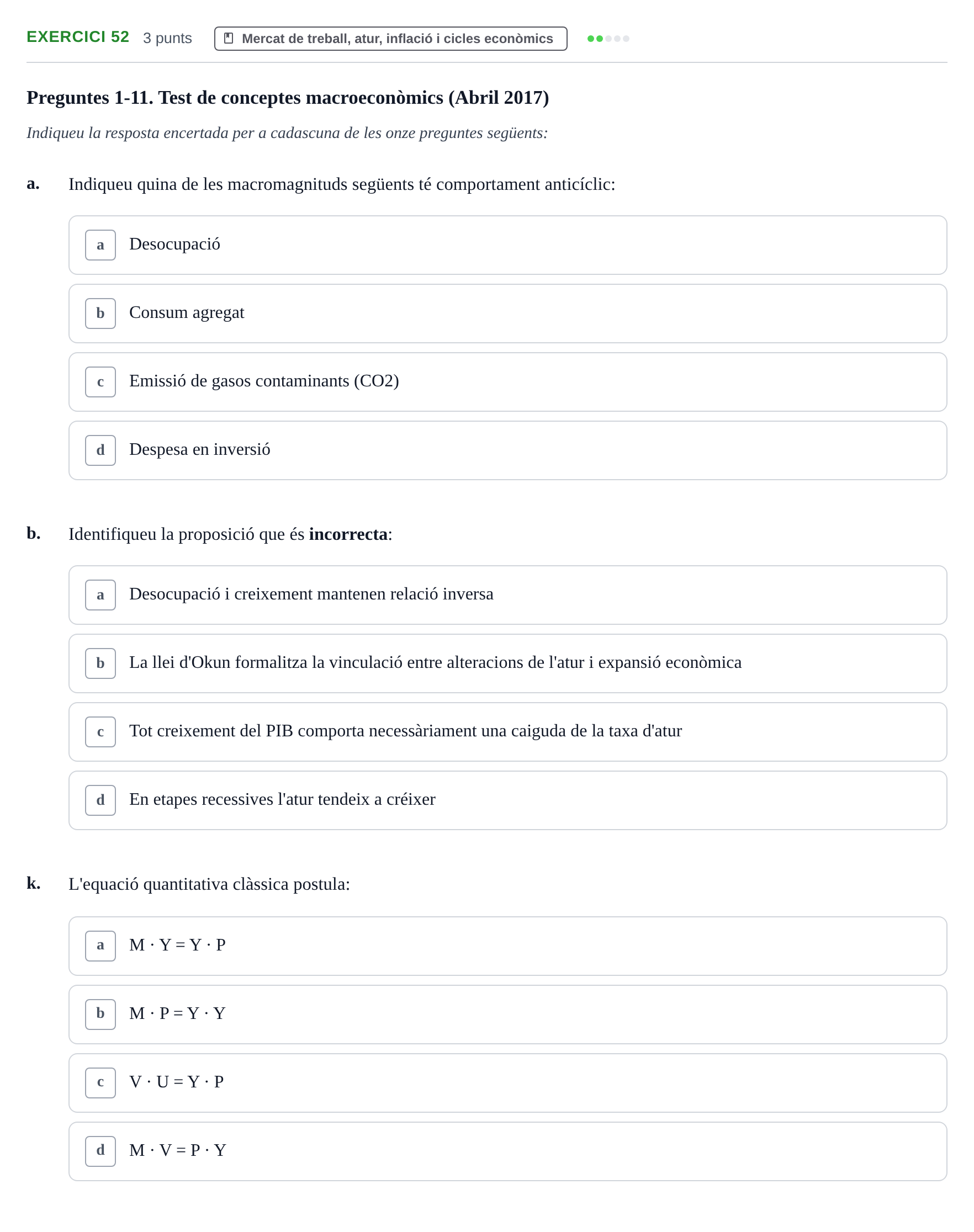Select option a 'Desocupació' in question a
Screen dimensions: 974x1232
coord(507,245)
